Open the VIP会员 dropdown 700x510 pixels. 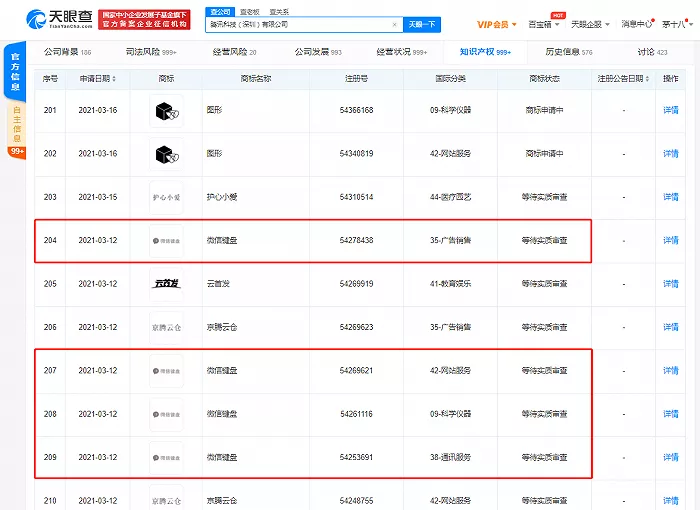pos(496,25)
